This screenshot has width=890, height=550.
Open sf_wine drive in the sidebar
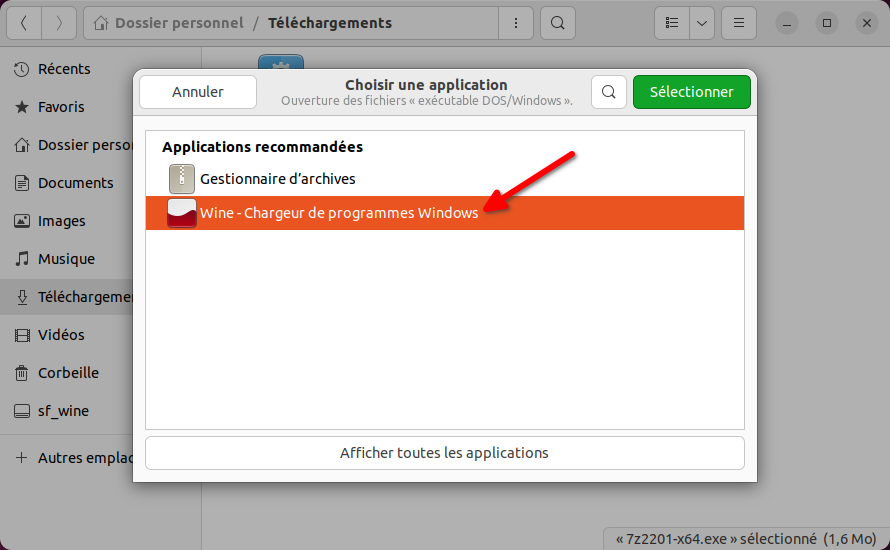tap(67, 412)
